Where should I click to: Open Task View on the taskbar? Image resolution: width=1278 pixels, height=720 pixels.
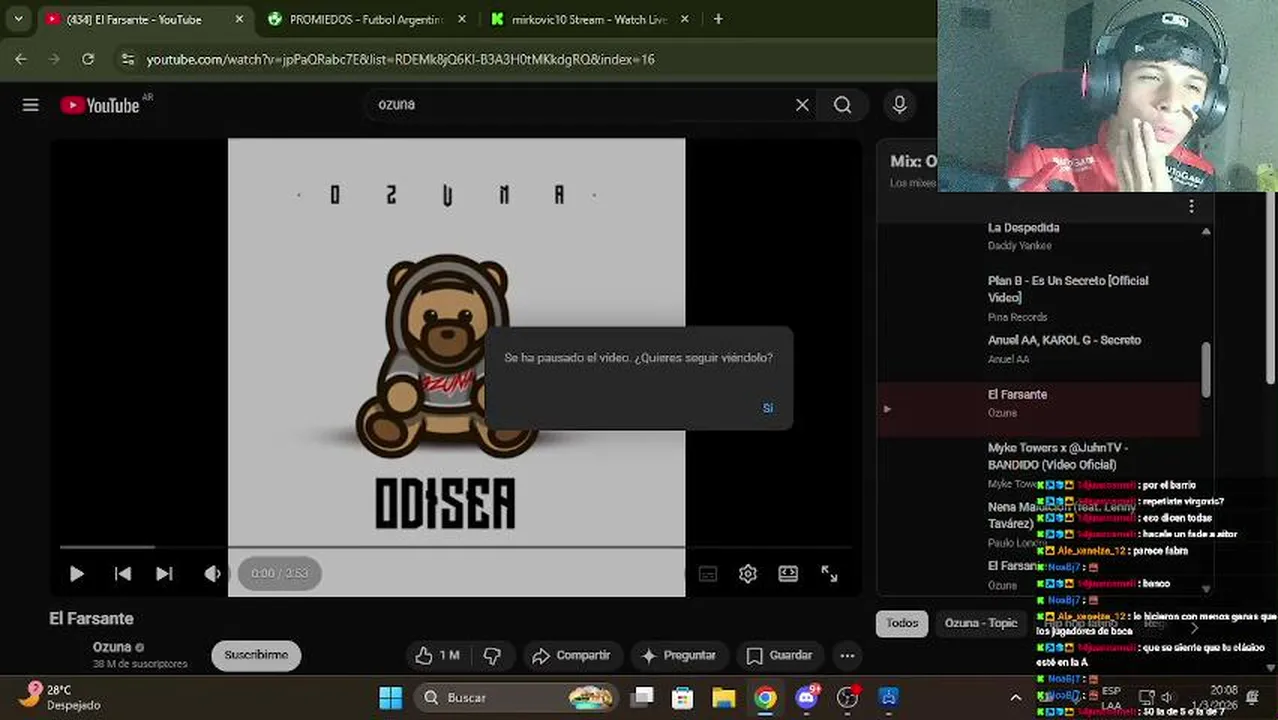coord(643,697)
